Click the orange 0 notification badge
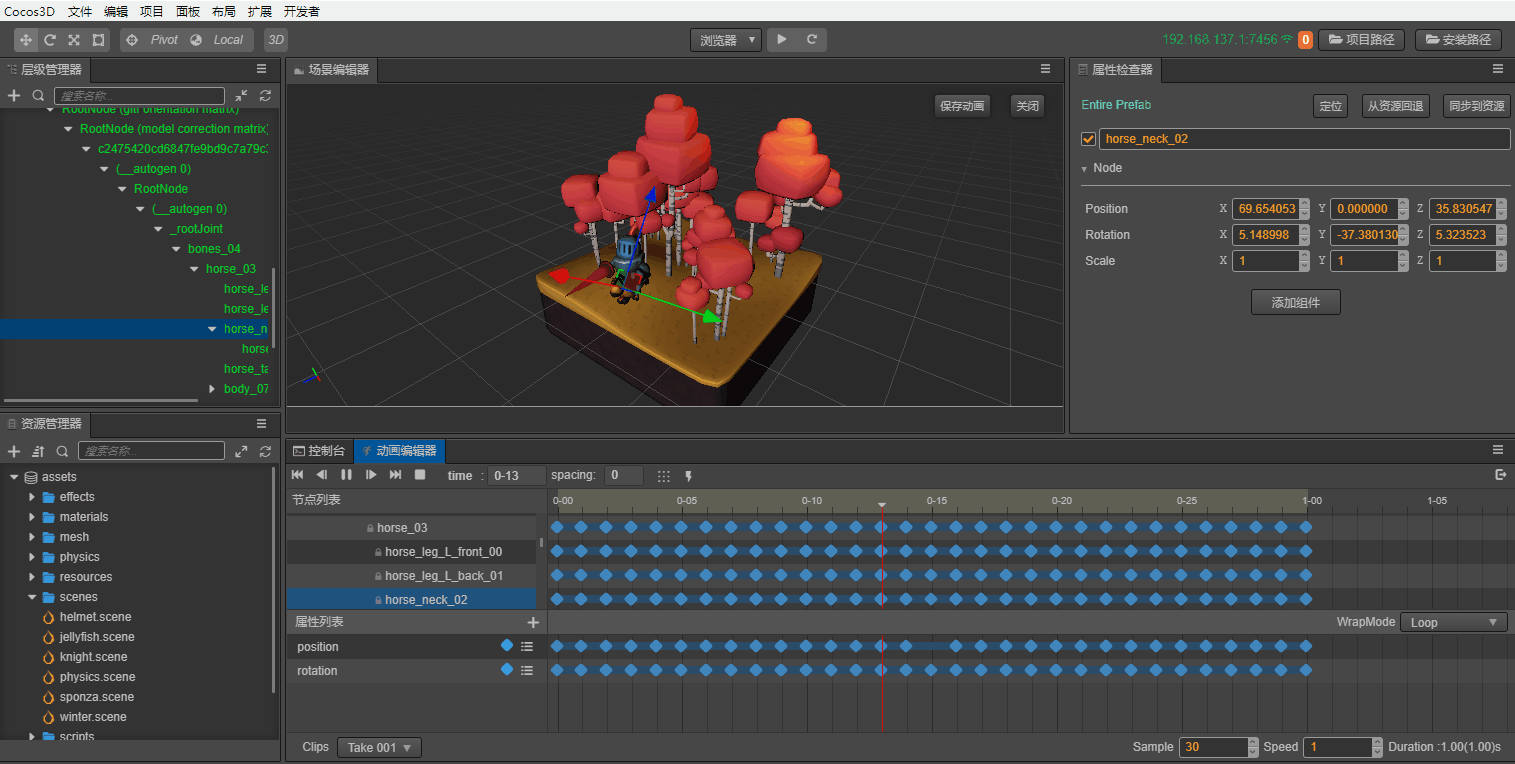The height and width of the screenshot is (764, 1515). point(1305,40)
